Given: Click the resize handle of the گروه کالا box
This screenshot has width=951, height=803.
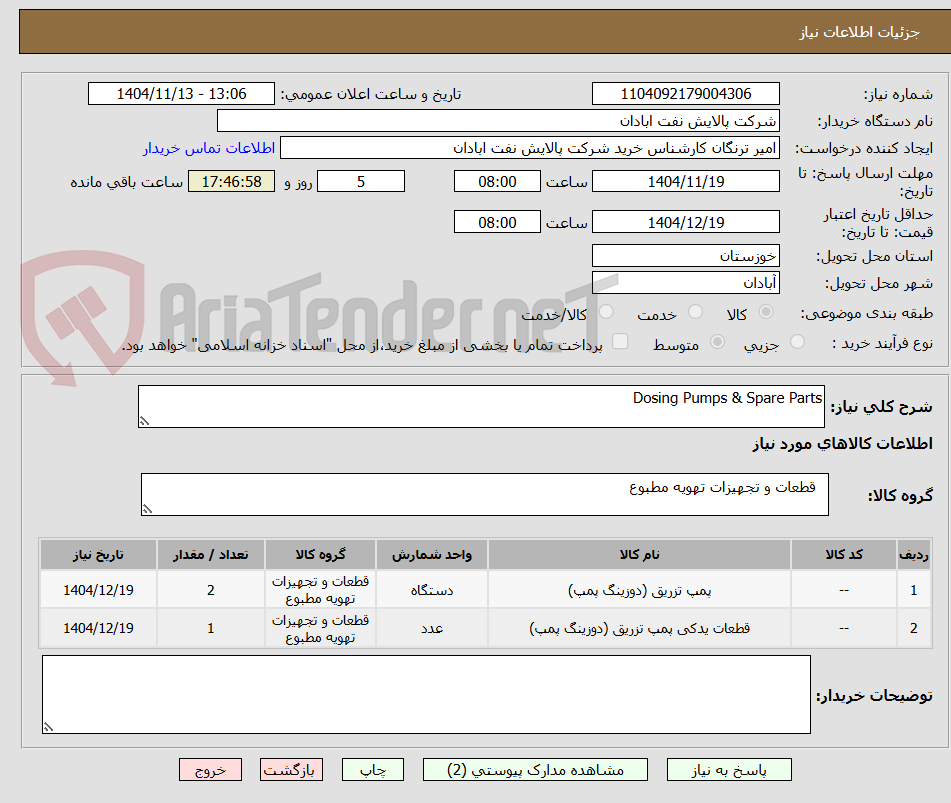Looking at the screenshot, I should coord(147,509).
